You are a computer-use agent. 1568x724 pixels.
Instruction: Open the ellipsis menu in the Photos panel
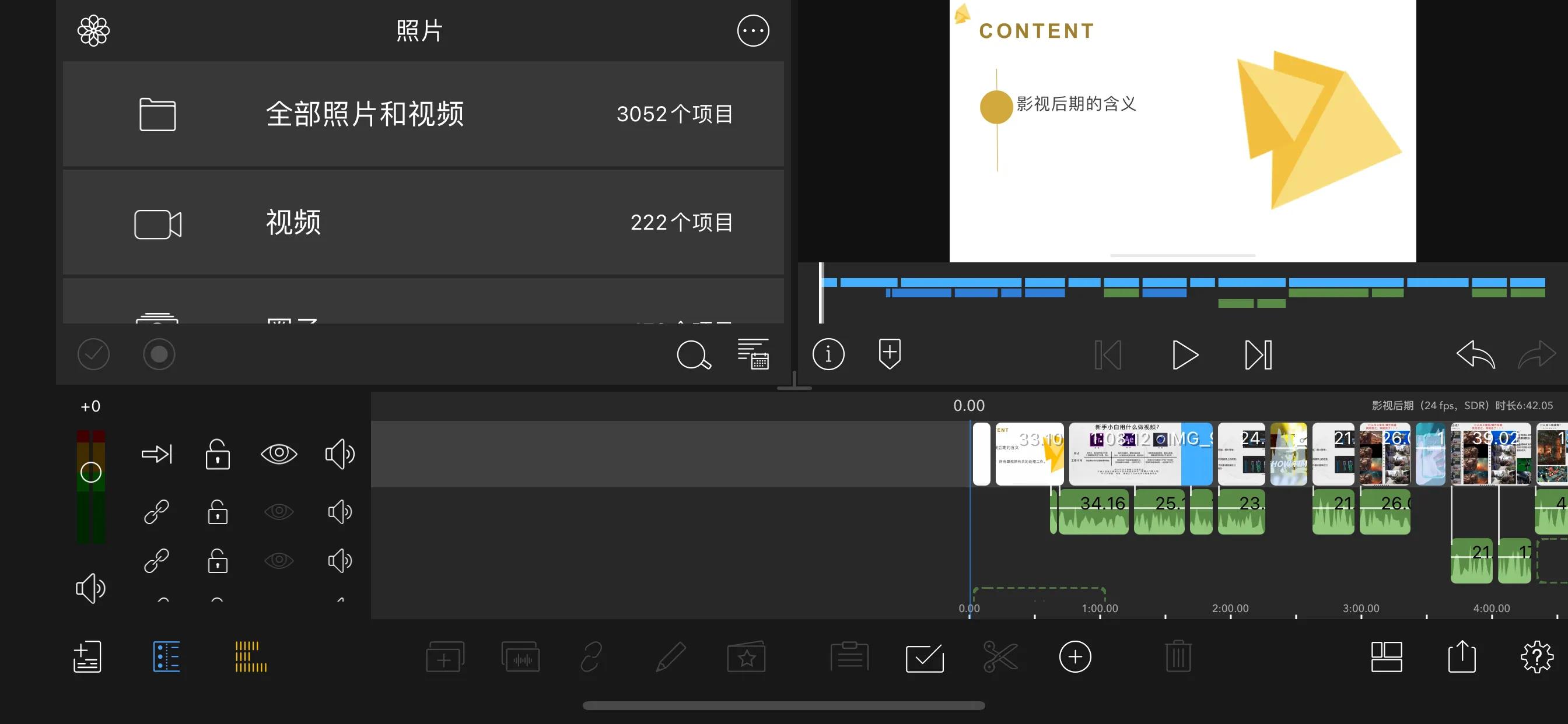point(753,30)
